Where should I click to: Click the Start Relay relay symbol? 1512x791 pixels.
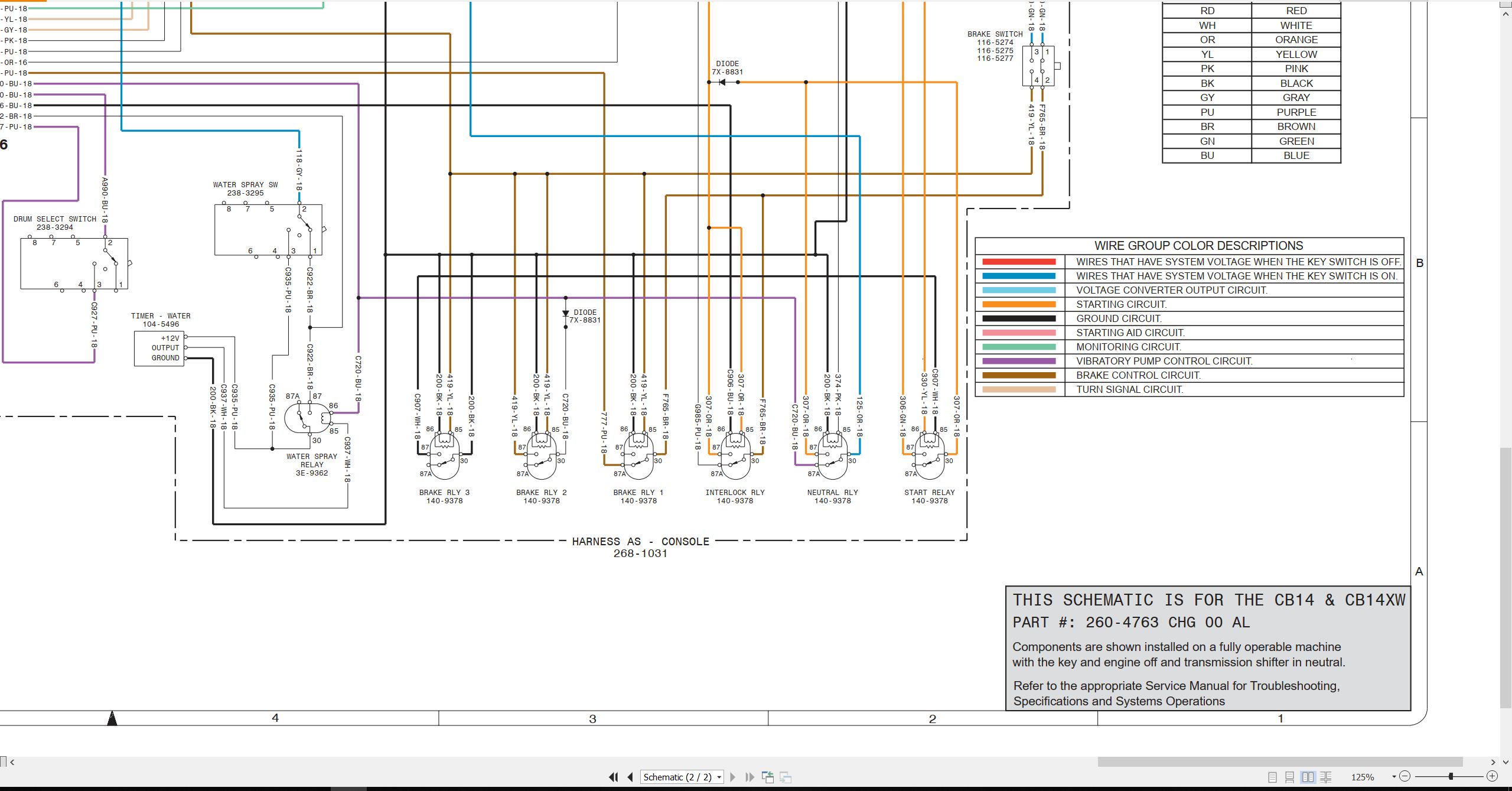929,455
